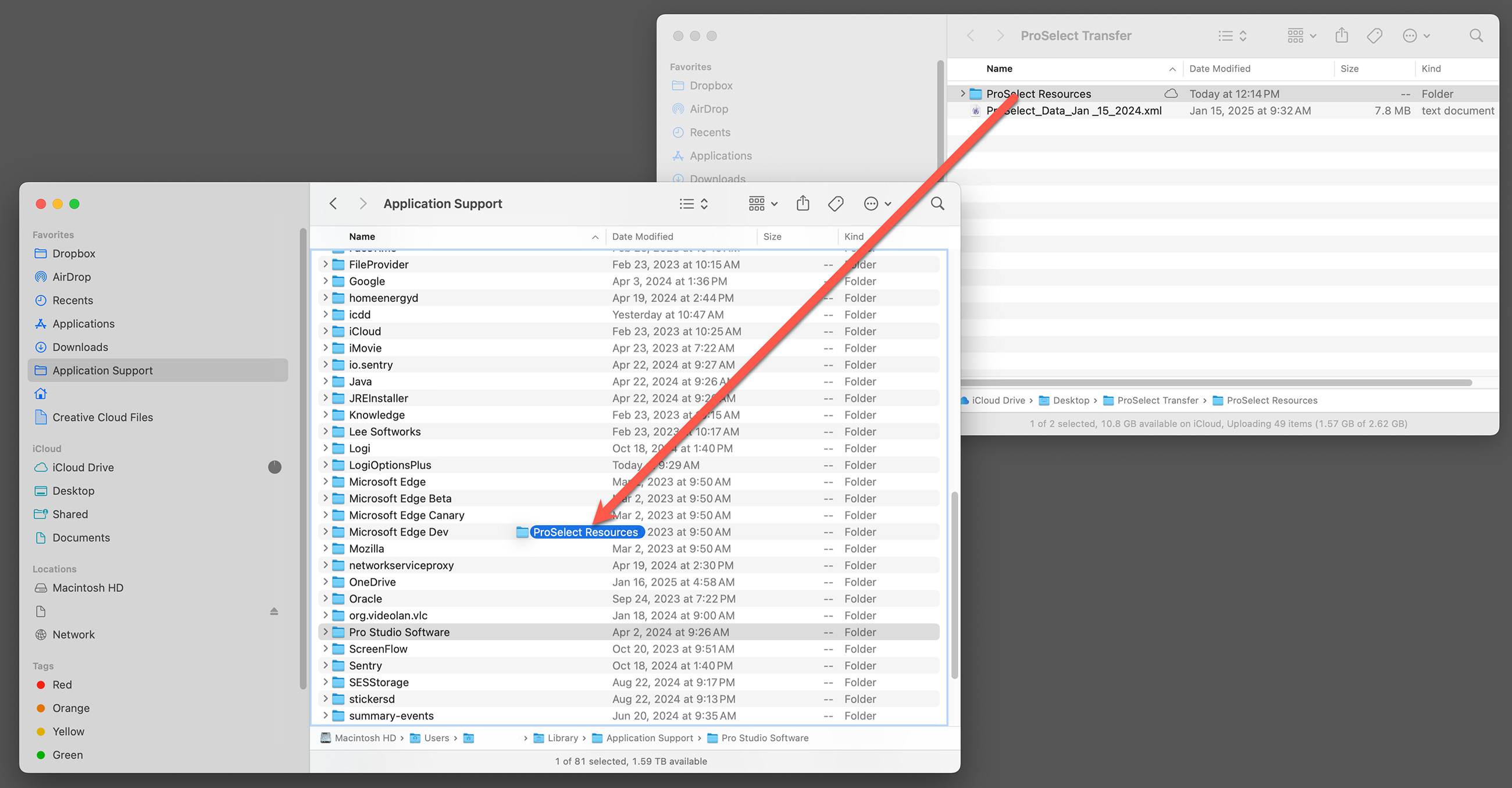Click the eject icon in Locations sidebar
This screenshot has width=1512, height=788.
point(274,611)
